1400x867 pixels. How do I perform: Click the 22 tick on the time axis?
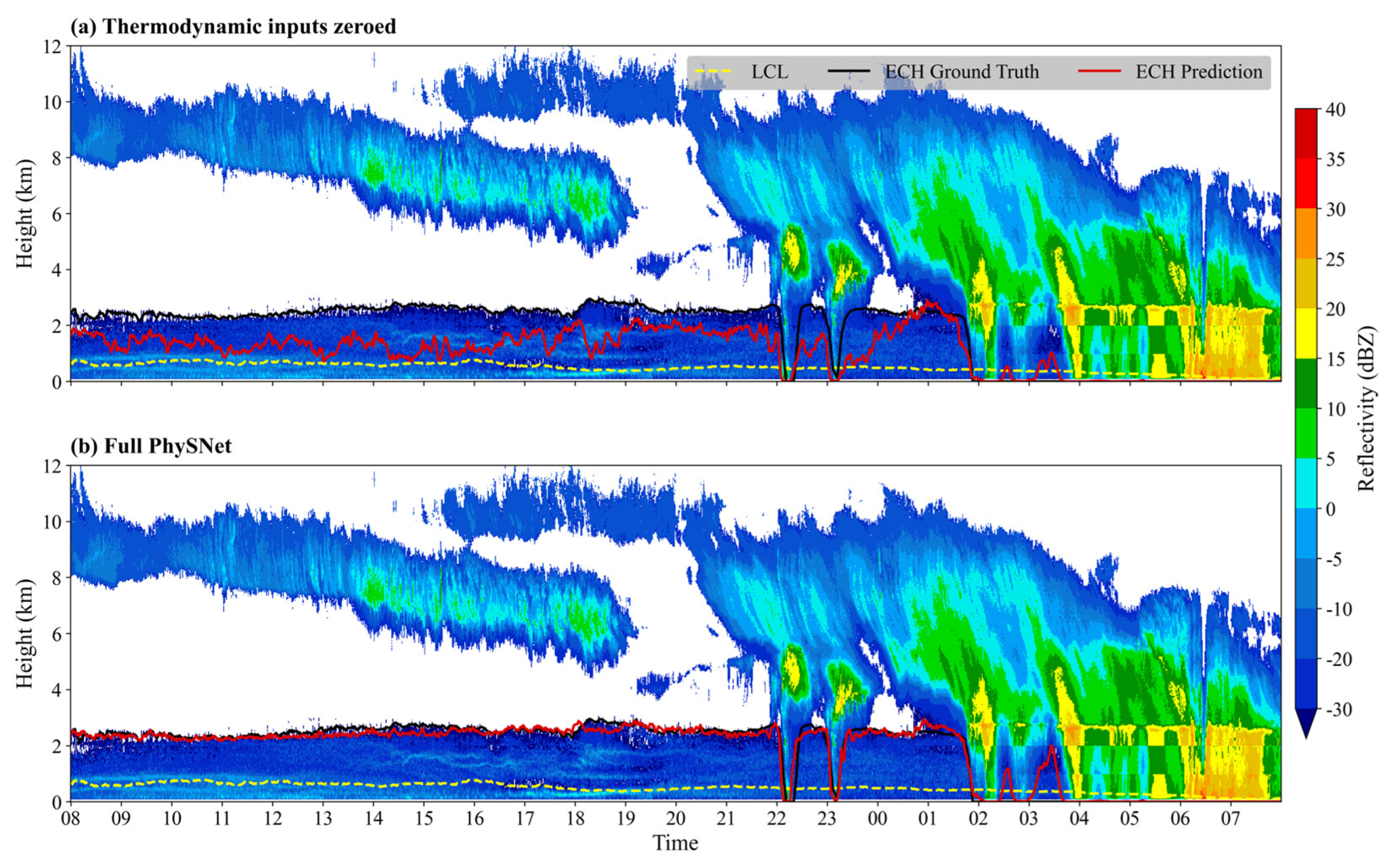coord(776,818)
